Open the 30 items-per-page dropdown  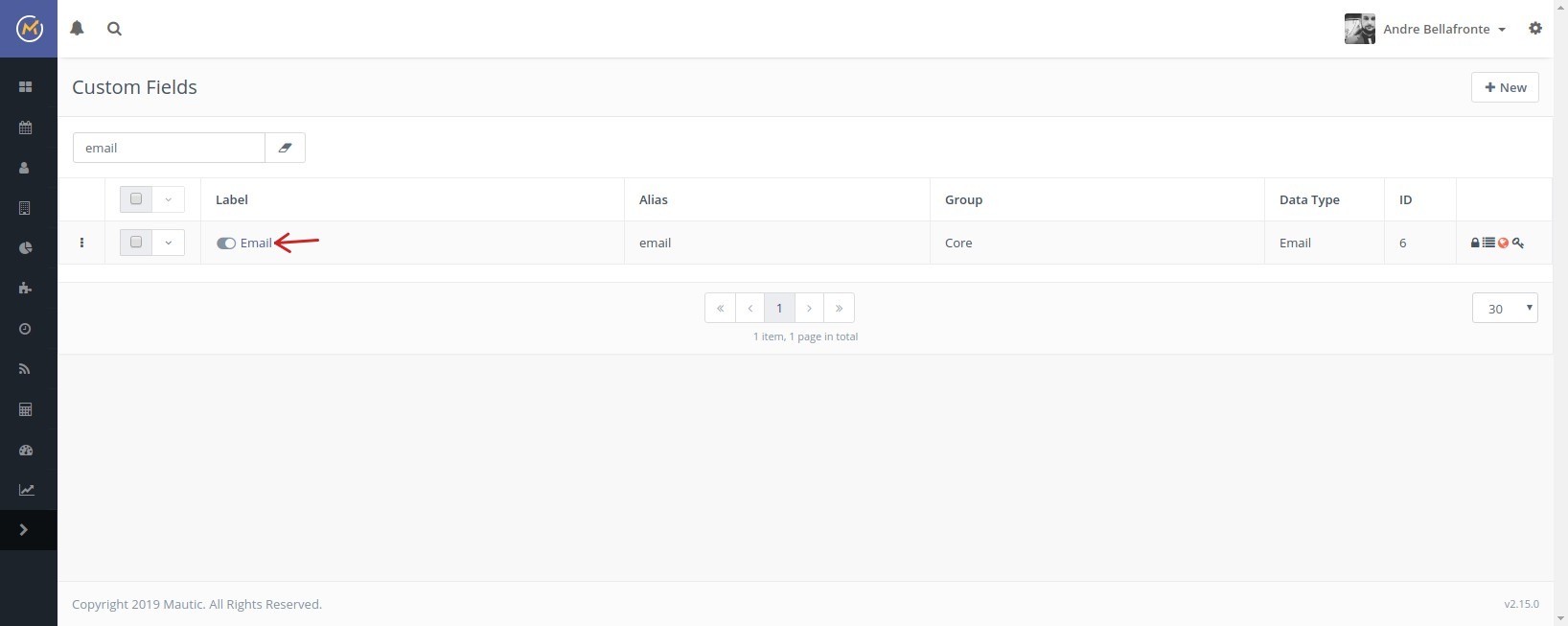[x=1505, y=309]
